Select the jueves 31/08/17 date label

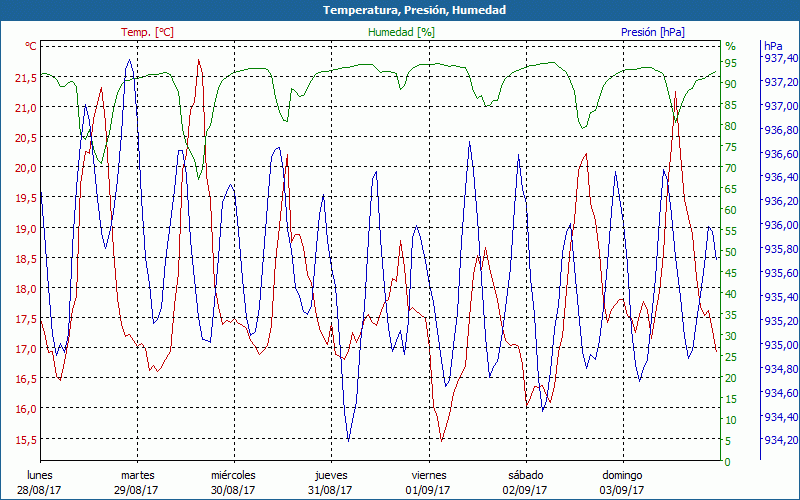coord(331,482)
